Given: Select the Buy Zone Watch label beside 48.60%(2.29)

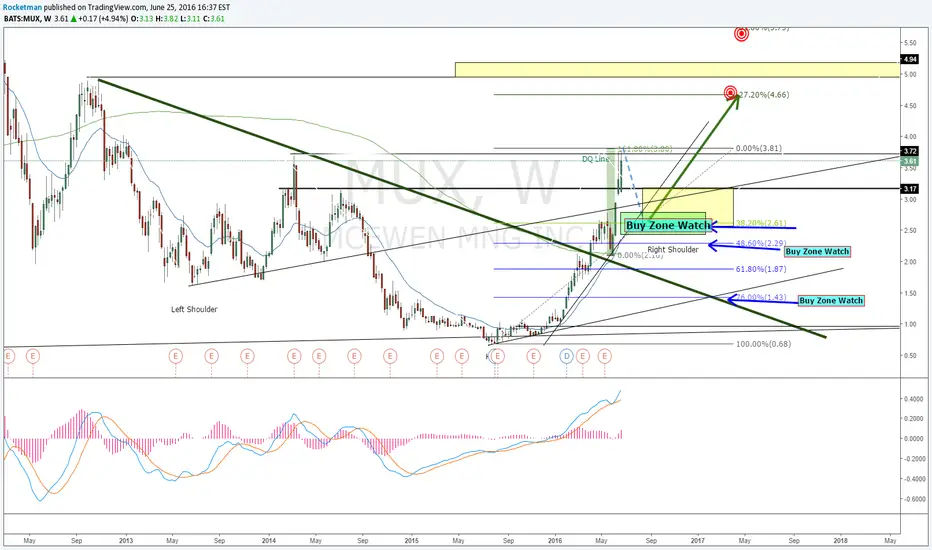Looking at the screenshot, I should 817,252.
